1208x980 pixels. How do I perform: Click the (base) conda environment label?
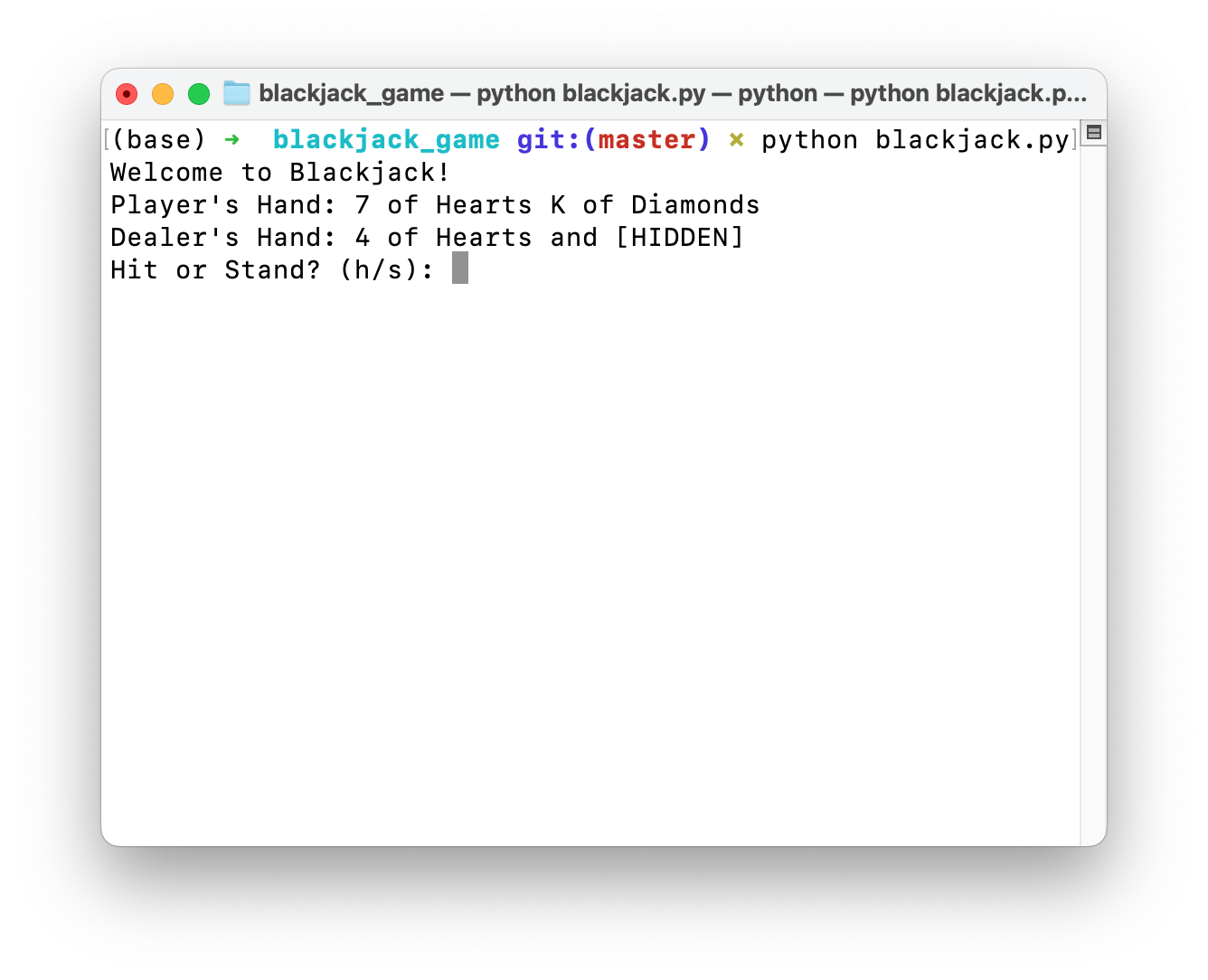pyautogui.click(x=159, y=140)
